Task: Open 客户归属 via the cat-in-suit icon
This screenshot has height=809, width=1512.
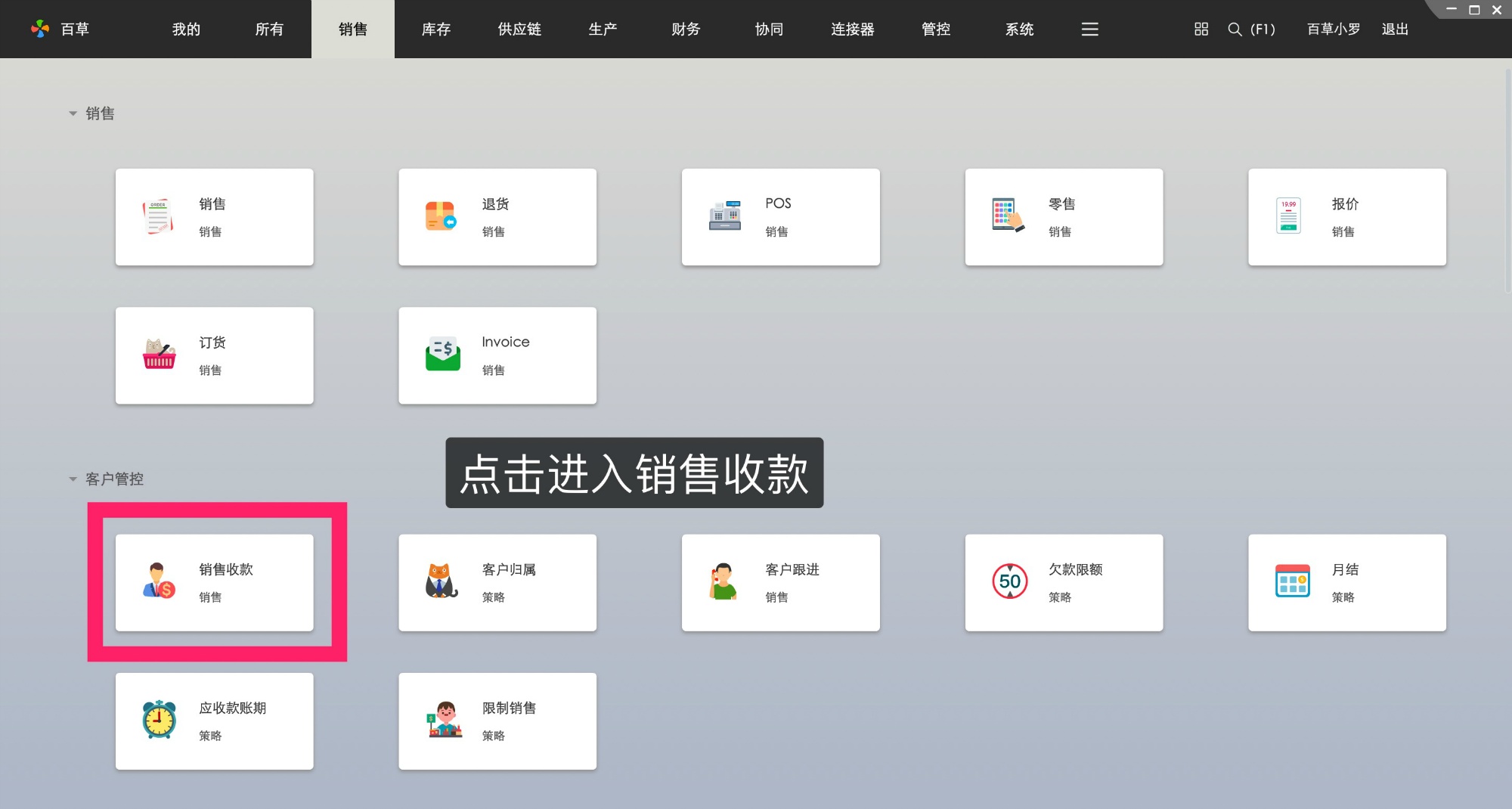Action: point(440,581)
